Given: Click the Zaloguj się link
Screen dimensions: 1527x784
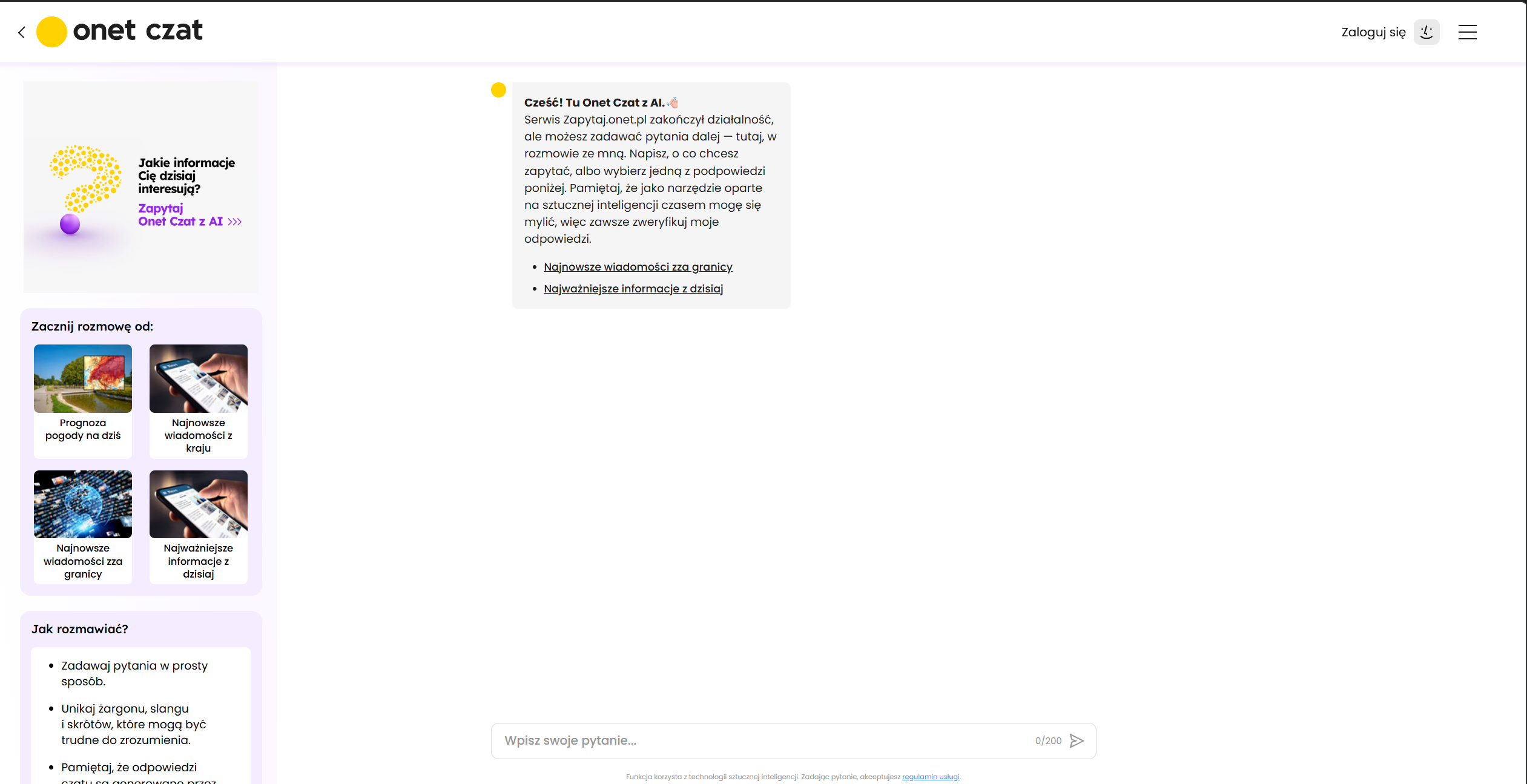Looking at the screenshot, I should pos(1373,32).
